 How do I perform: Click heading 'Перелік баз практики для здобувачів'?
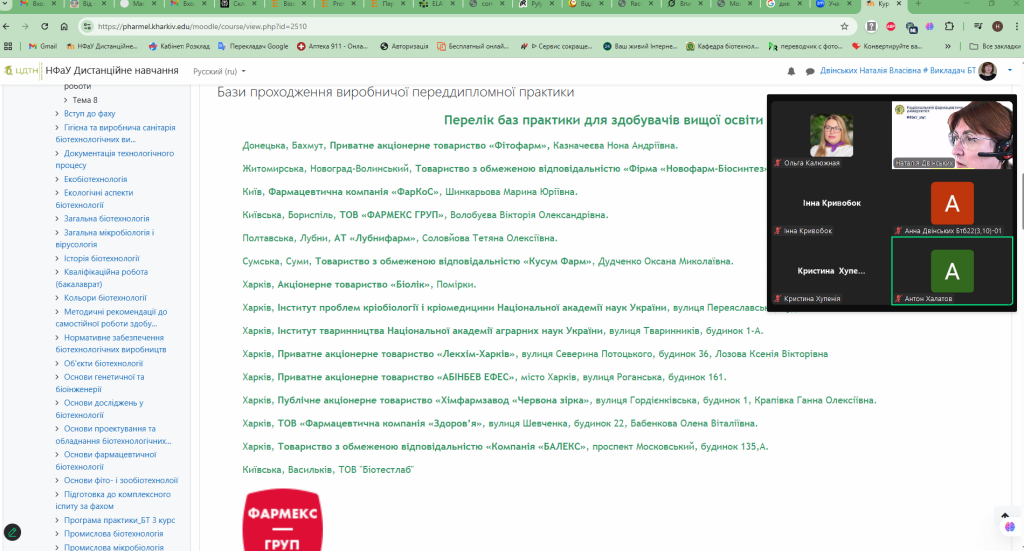(x=603, y=120)
